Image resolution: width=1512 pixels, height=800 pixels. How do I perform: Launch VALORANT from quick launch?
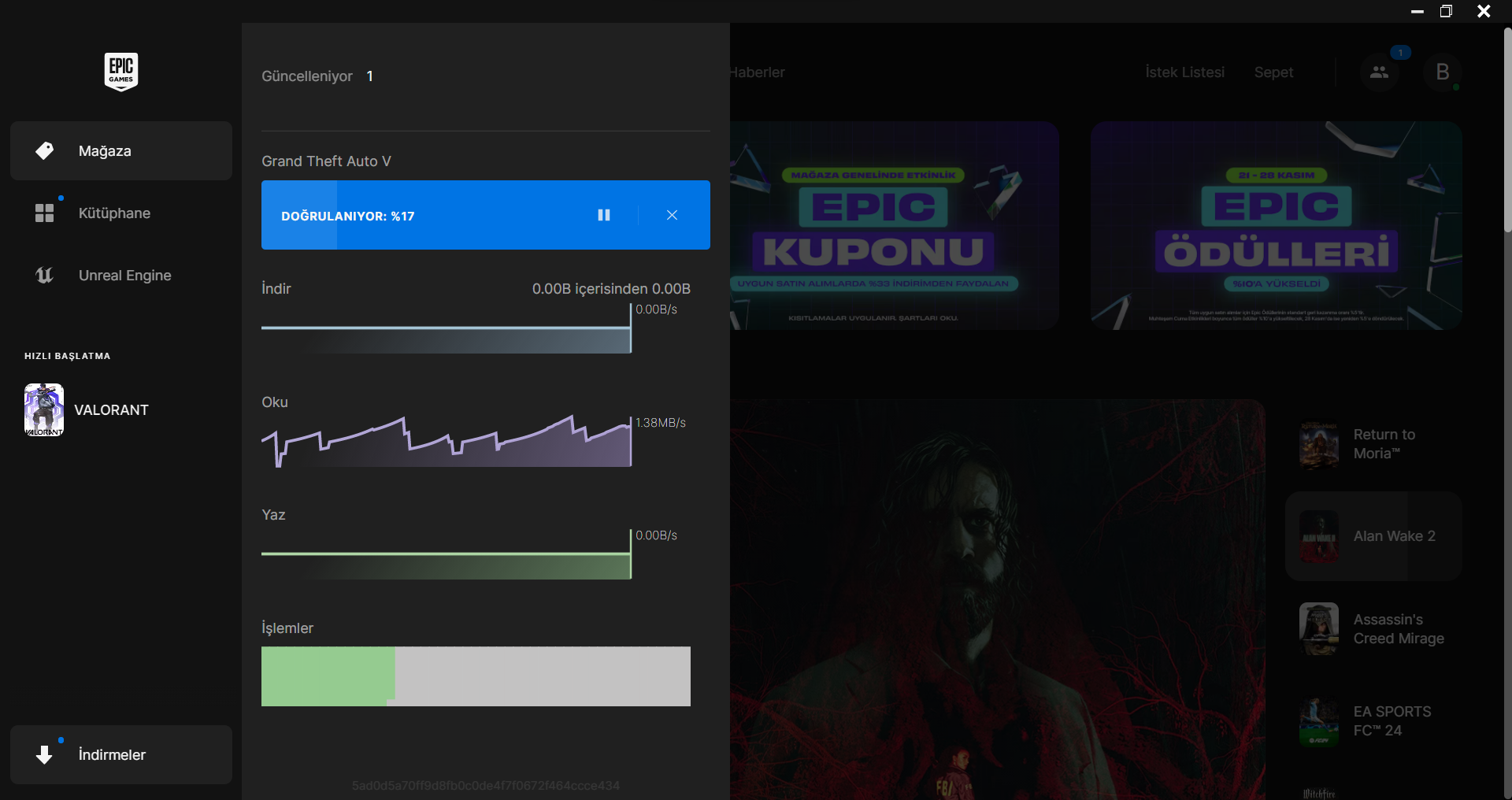click(111, 409)
